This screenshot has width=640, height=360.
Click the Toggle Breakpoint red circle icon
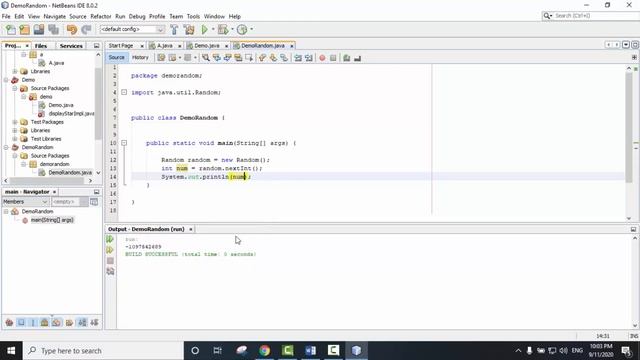point(322,58)
